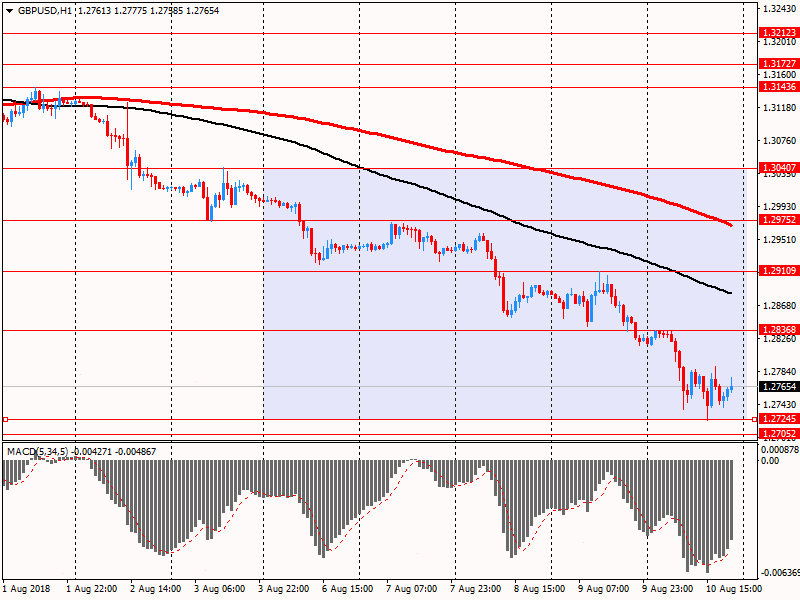Click the 1.28680 price axis value
800x600 pixels.
coord(780,306)
